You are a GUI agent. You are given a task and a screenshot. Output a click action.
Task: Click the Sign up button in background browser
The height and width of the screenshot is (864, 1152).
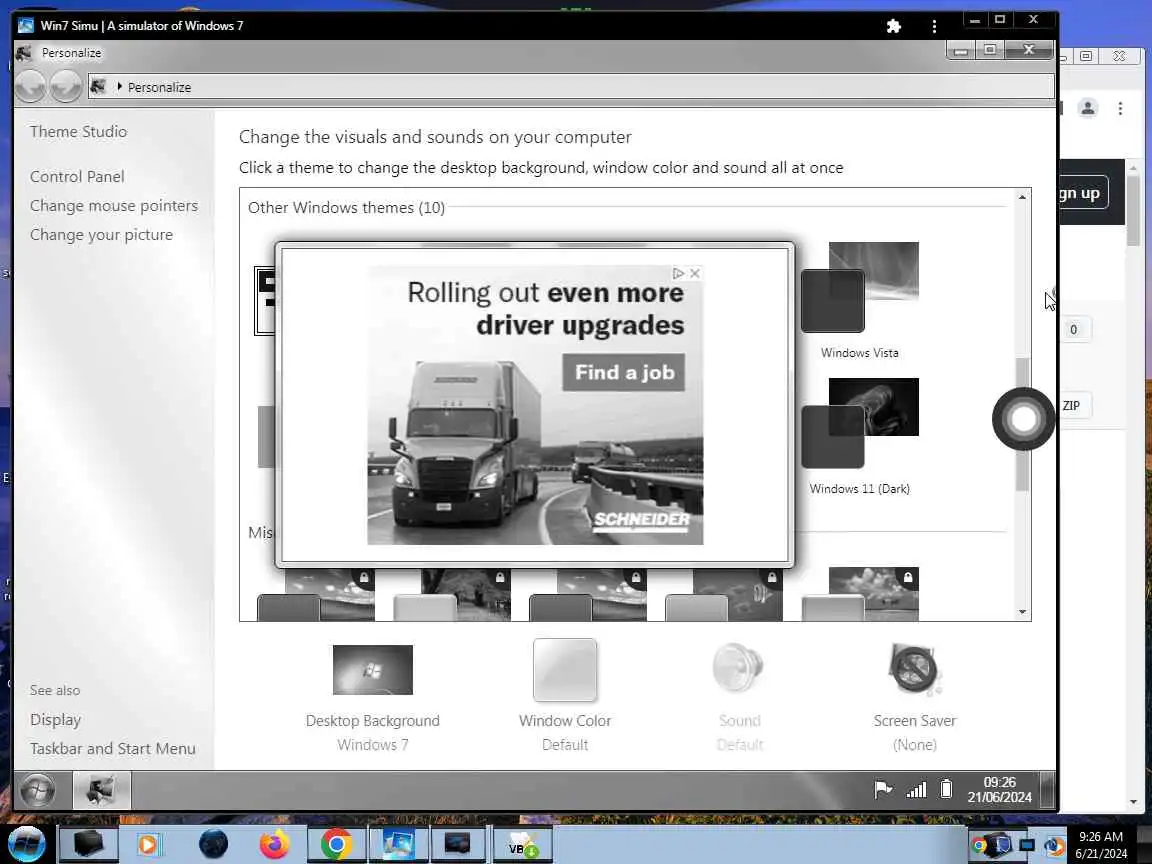point(1083,193)
